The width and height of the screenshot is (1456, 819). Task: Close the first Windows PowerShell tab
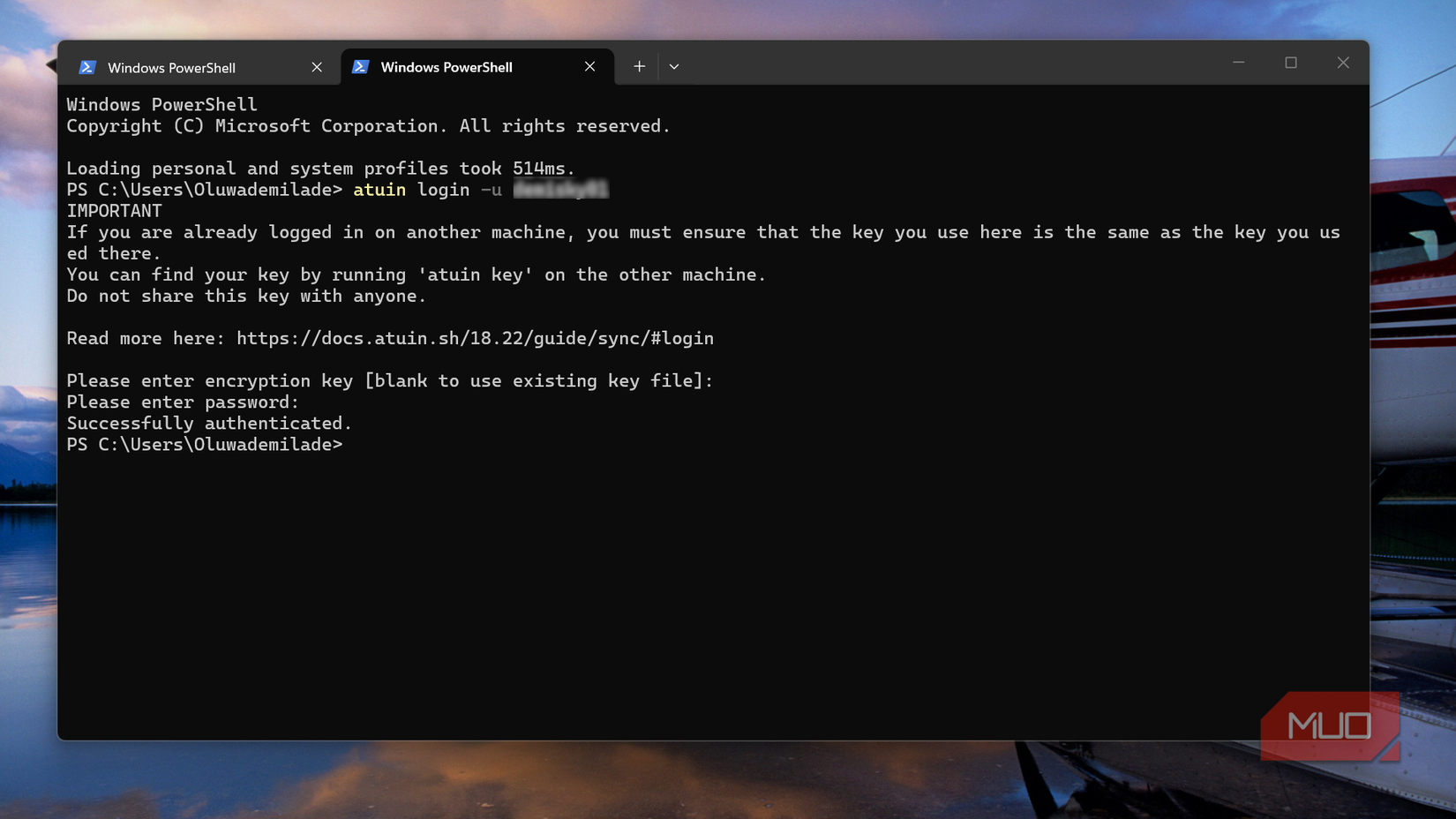pos(317,67)
